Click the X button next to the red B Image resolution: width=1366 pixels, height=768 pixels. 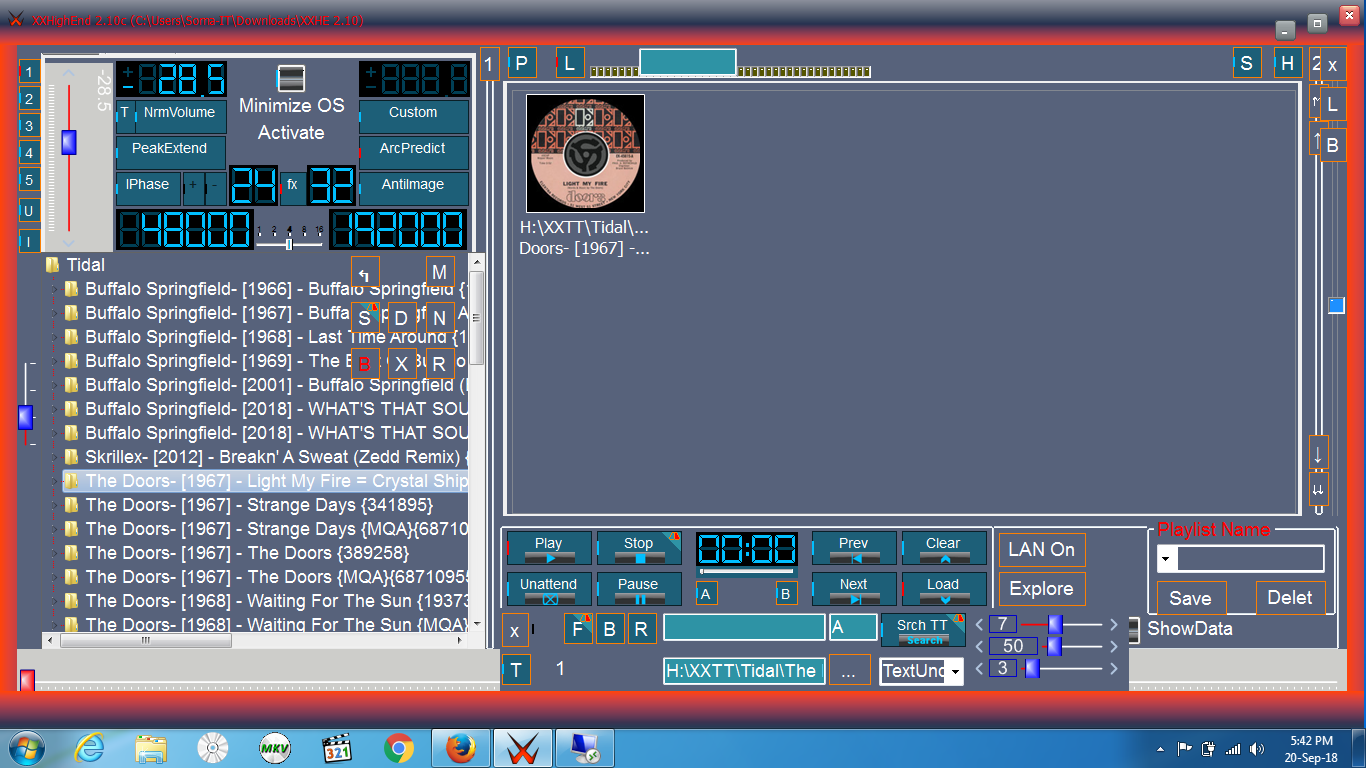pos(402,364)
